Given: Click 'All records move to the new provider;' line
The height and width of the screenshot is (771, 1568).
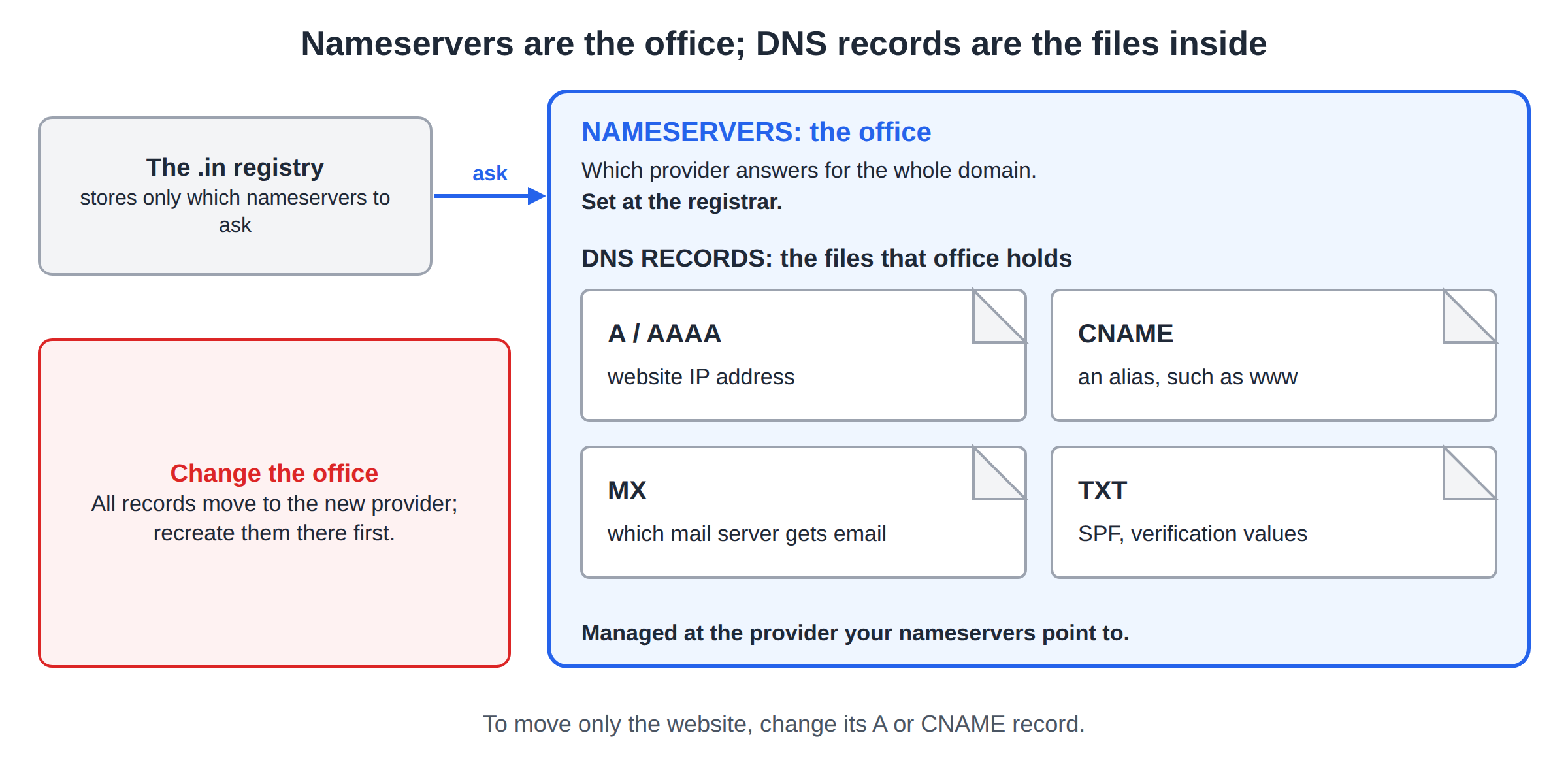Looking at the screenshot, I should click(x=274, y=504).
